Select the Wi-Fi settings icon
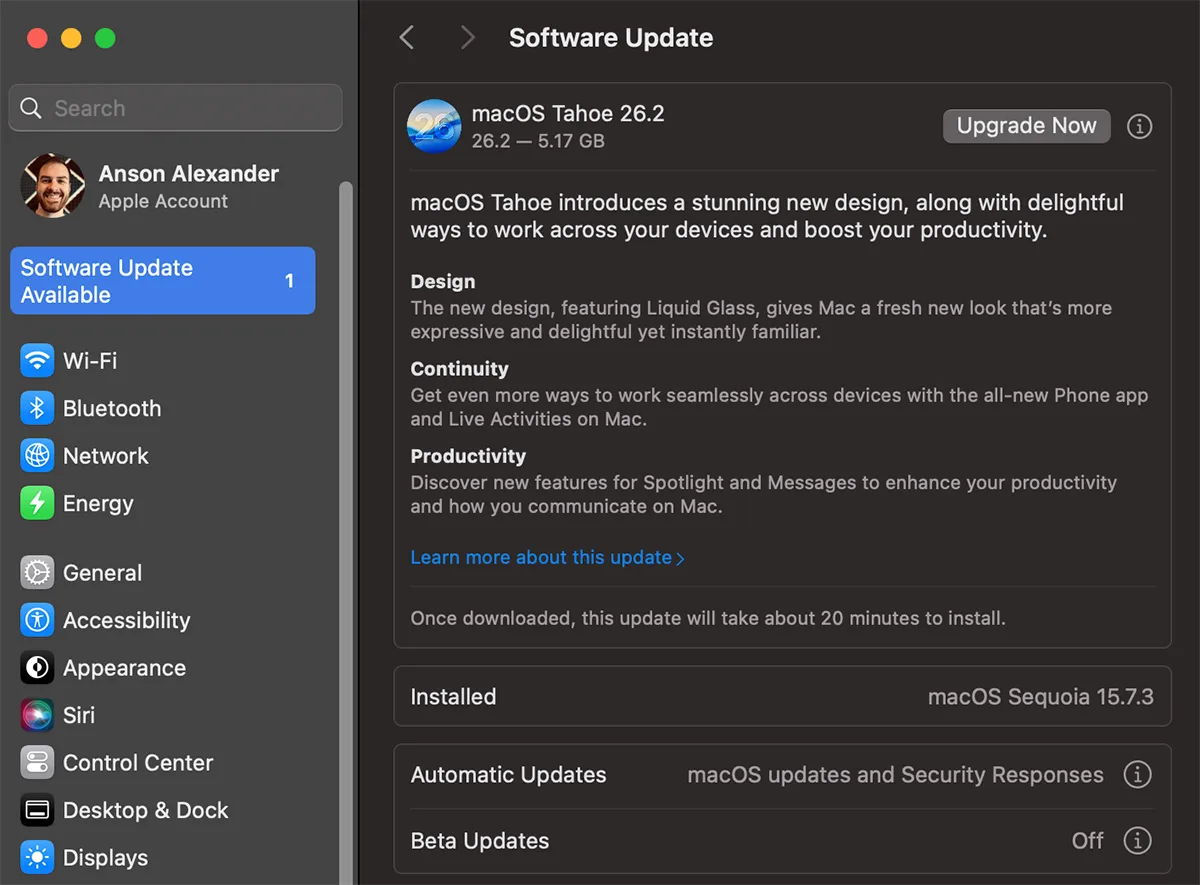The width and height of the screenshot is (1200, 885). point(36,360)
